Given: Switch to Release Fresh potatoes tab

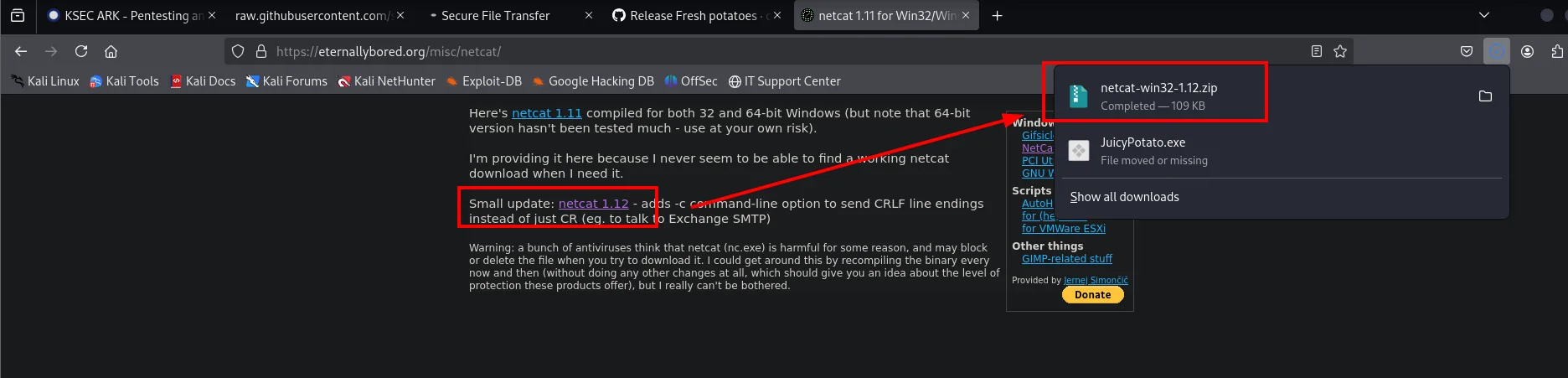Looking at the screenshot, I should click(x=697, y=16).
